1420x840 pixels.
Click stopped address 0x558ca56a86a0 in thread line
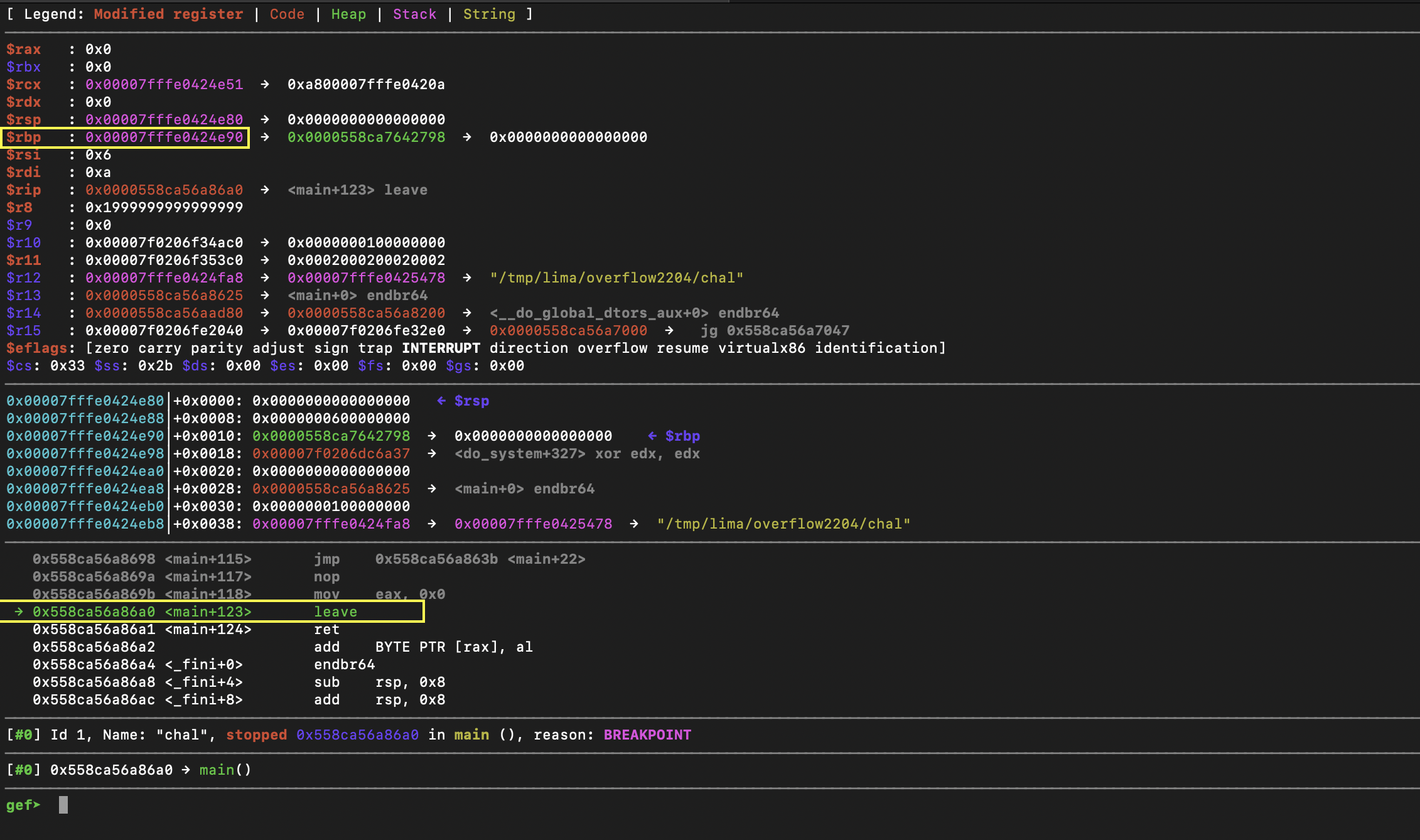click(358, 735)
